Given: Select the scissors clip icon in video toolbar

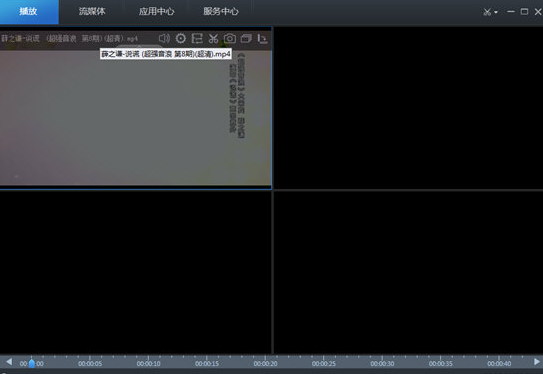Looking at the screenshot, I should (x=213, y=38).
